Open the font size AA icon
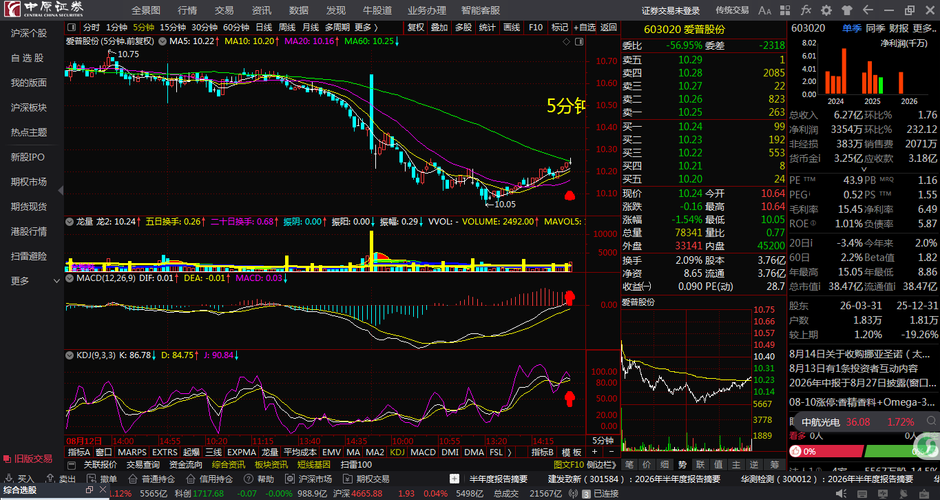The image size is (940, 500). [764, 10]
